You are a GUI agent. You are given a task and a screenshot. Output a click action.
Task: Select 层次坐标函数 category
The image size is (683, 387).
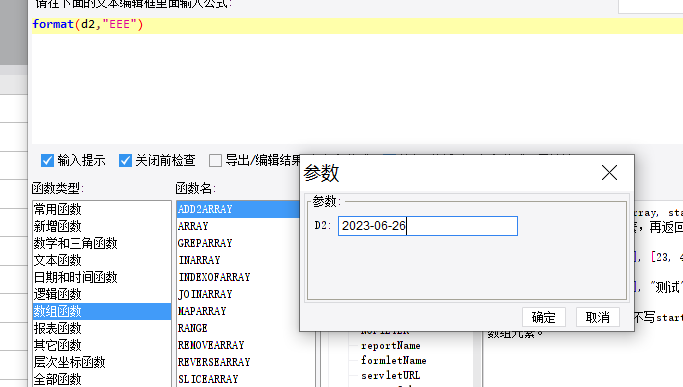(x=101, y=362)
